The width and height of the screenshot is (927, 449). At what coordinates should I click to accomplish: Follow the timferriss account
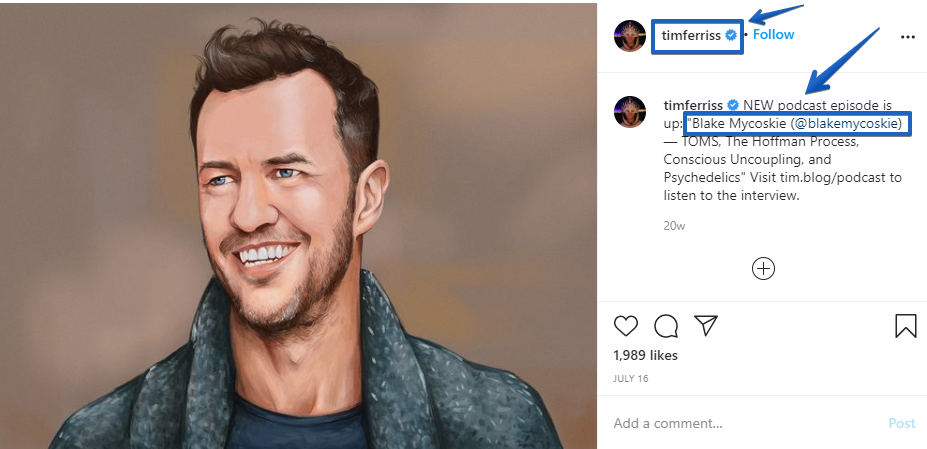(x=774, y=35)
